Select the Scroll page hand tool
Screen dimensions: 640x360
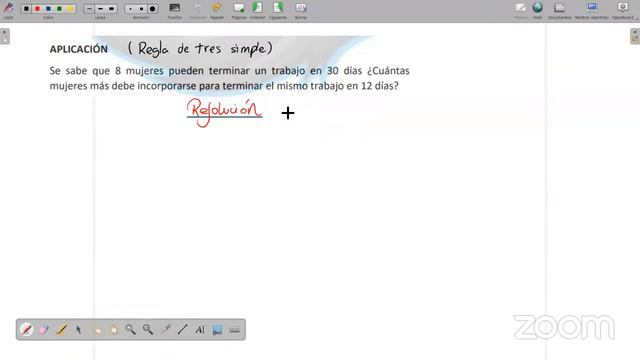113,330
